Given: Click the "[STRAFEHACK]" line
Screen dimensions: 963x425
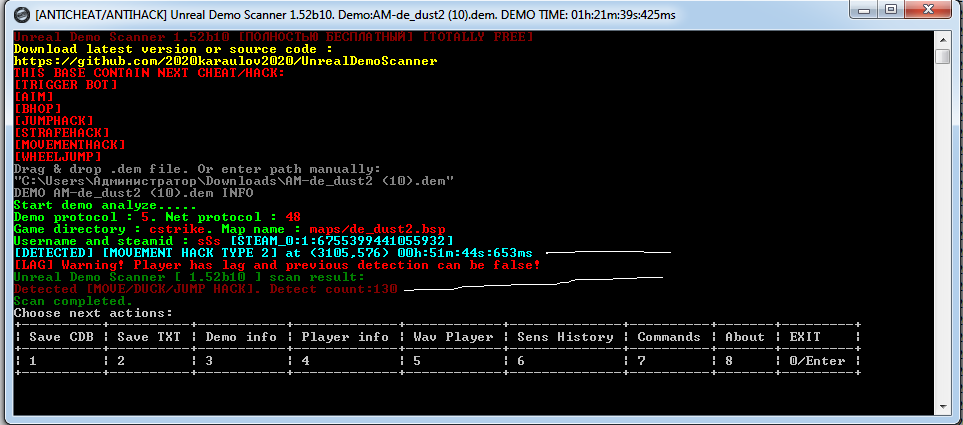Looking at the screenshot, I should [x=61, y=133].
